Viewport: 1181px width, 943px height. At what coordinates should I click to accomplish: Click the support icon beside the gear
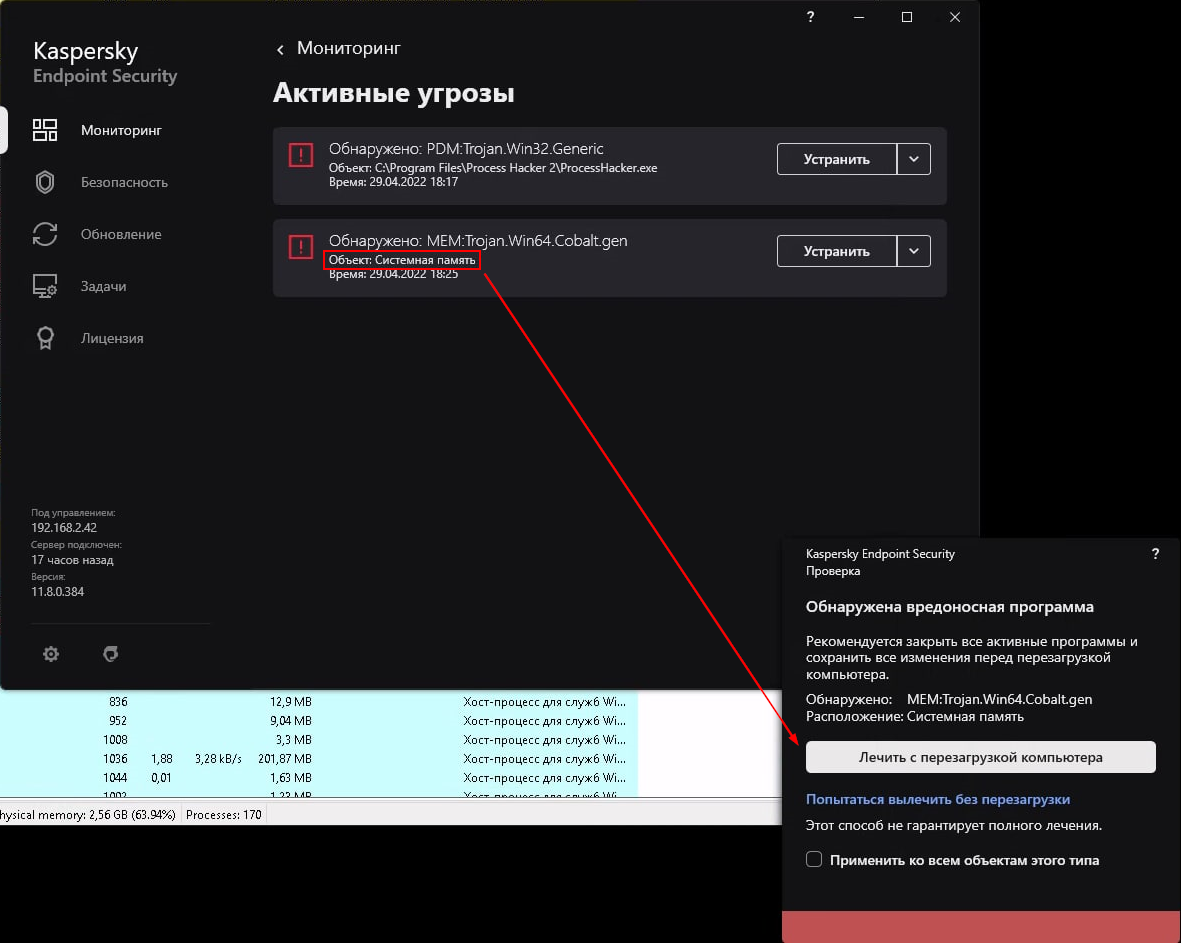click(x=111, y=654)
